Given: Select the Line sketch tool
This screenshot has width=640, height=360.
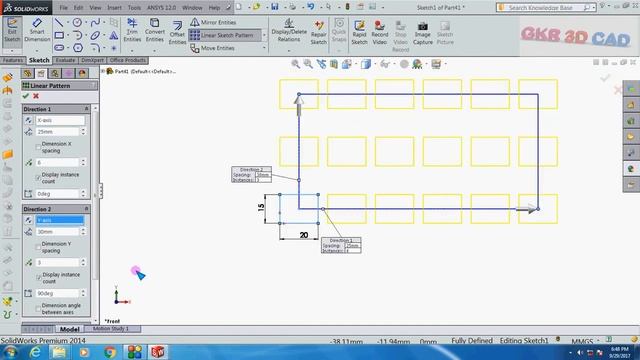Looking at the screenshot, I should click(59, 23).
